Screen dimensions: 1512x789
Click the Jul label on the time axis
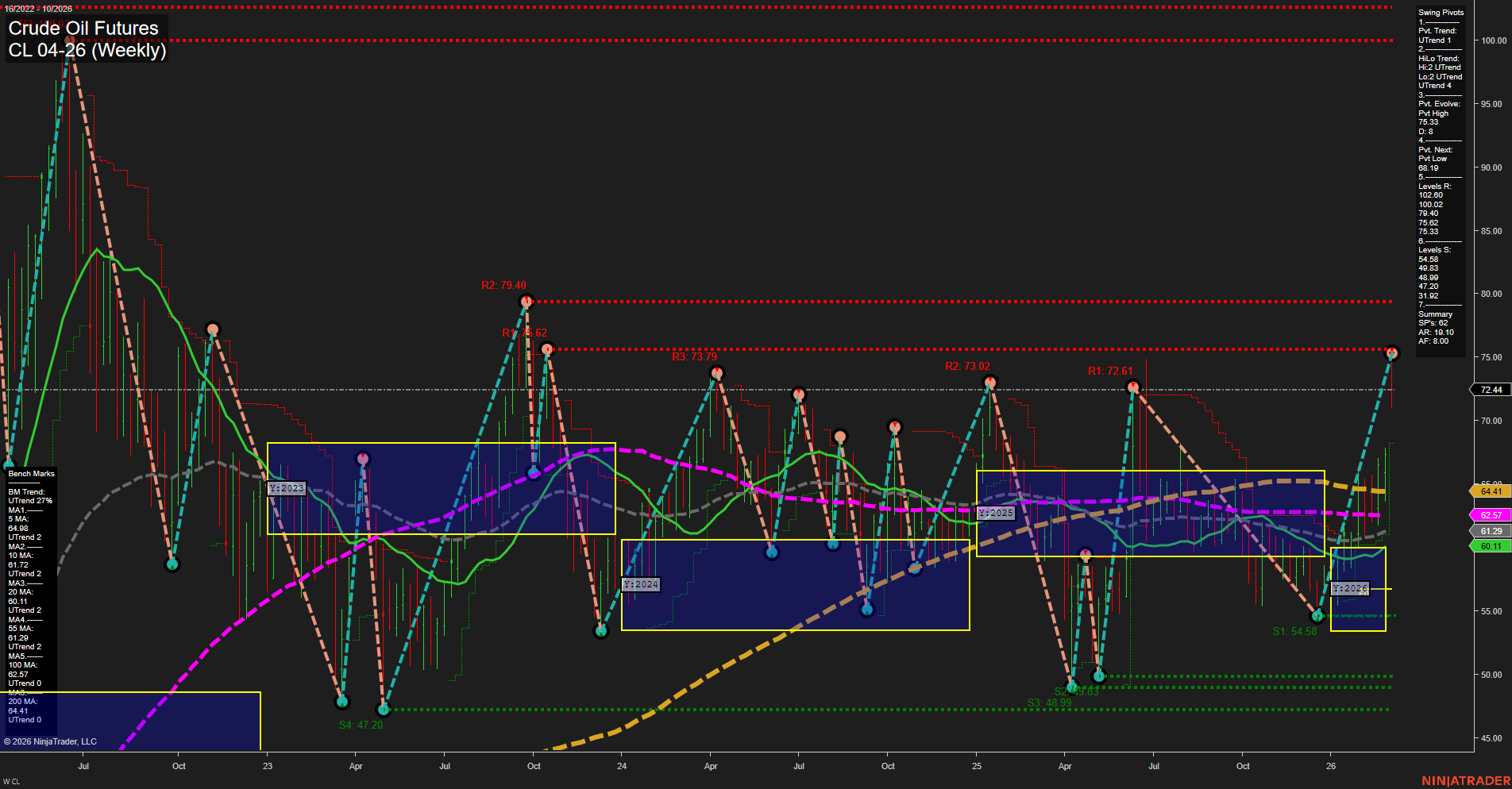83,766
